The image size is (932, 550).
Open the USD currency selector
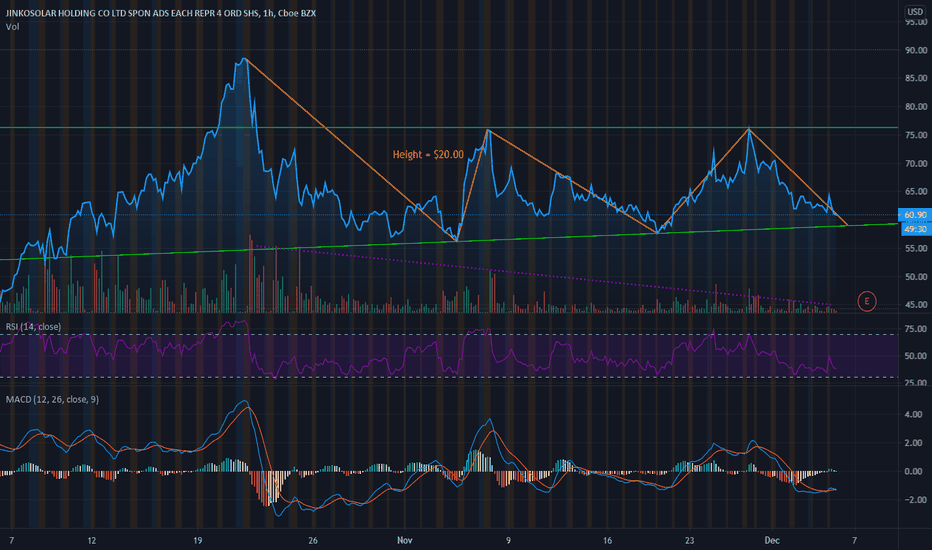click(915, 12)
